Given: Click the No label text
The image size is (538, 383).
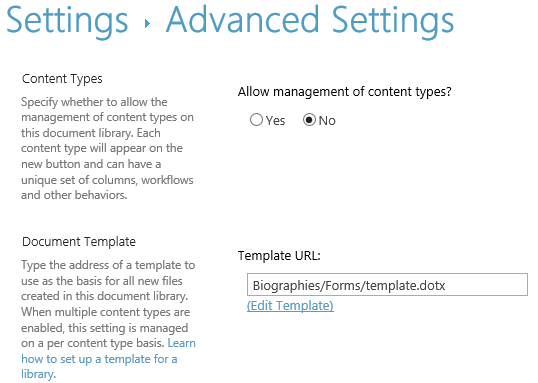Looking at the screenshot, I should point(327,121).
